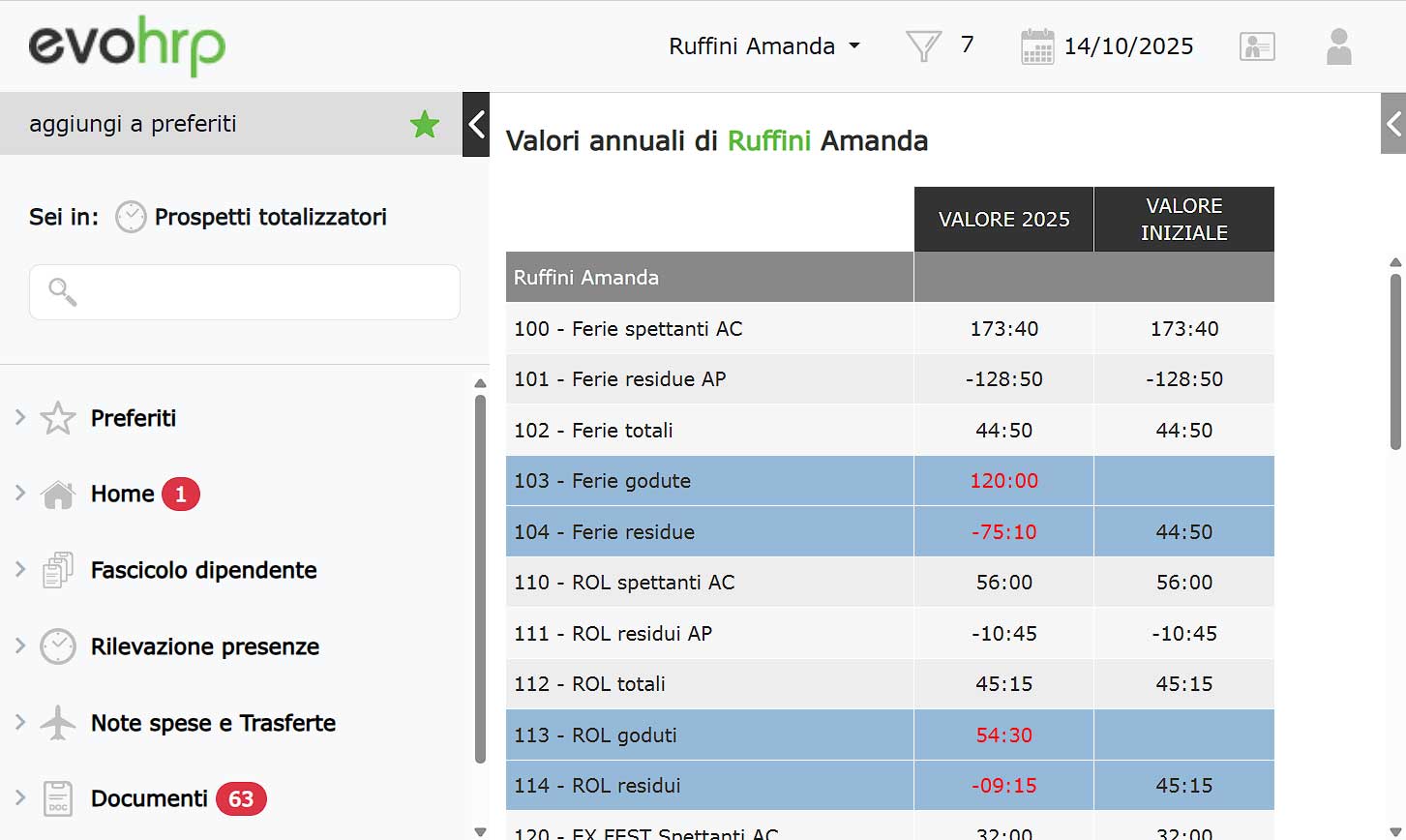Click the Home house icon
The height and width of the screenshot is (840, 1406).
58,495
